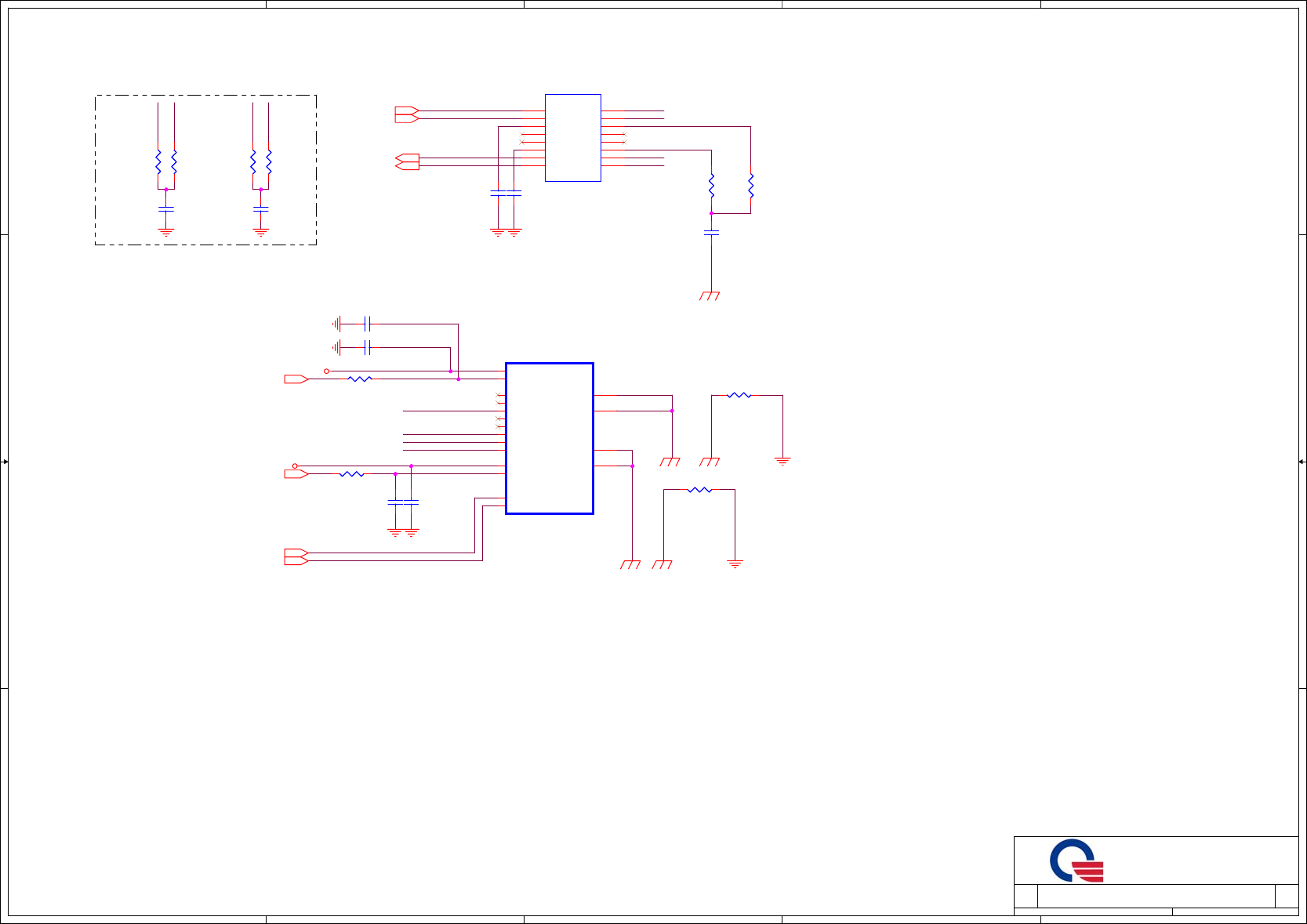Select the left capacitor inside the dashed box
Image resolution: width=1307 pixels, height=924 pixels.
click(x=165, y=208)
